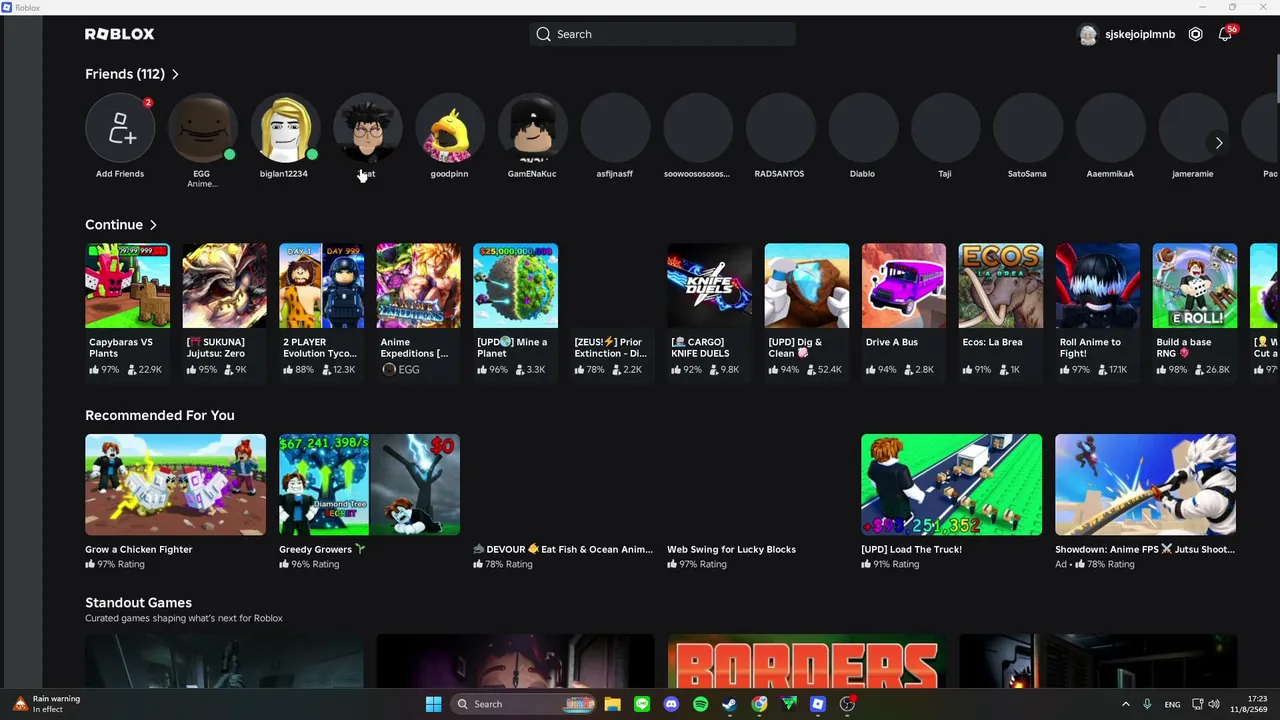Select friend Diablo
The width and height of the screenshot is (1280, 720).
[x=862, y=129]
